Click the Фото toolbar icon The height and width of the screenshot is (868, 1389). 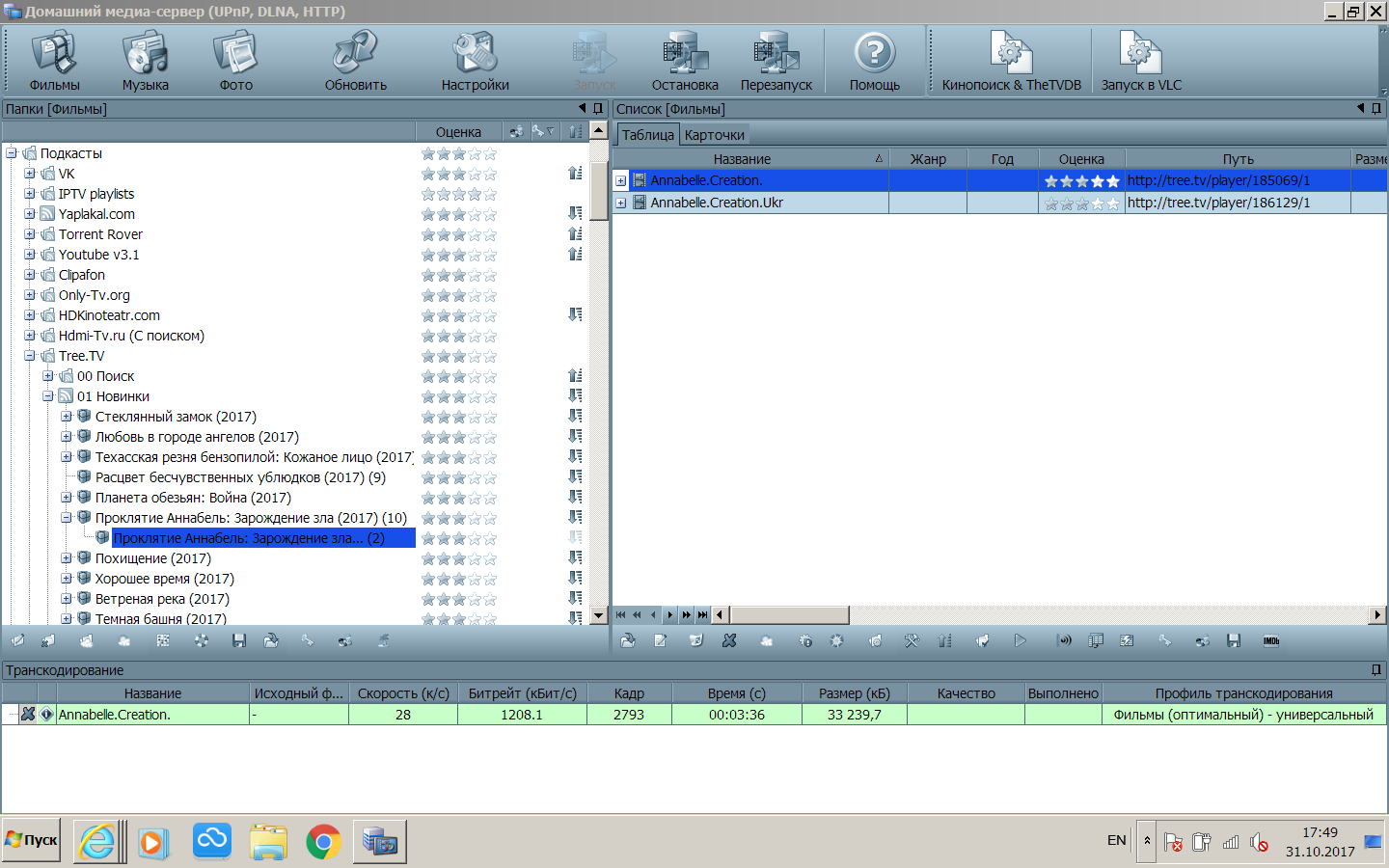click(235, 61)
